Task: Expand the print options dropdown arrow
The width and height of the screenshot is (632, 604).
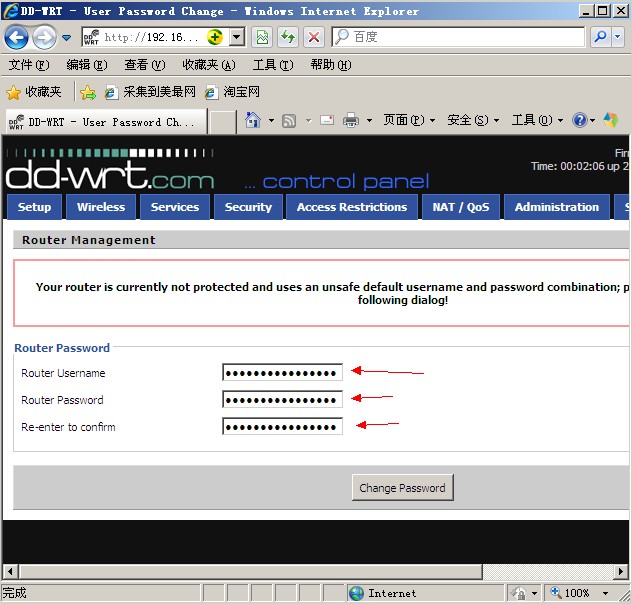Action: tap(369, 120)
